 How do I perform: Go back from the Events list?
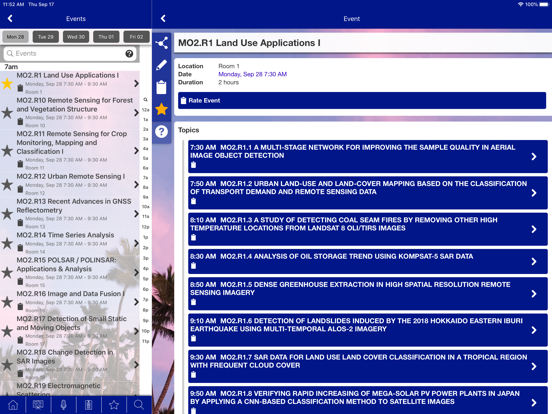point(10,19)
